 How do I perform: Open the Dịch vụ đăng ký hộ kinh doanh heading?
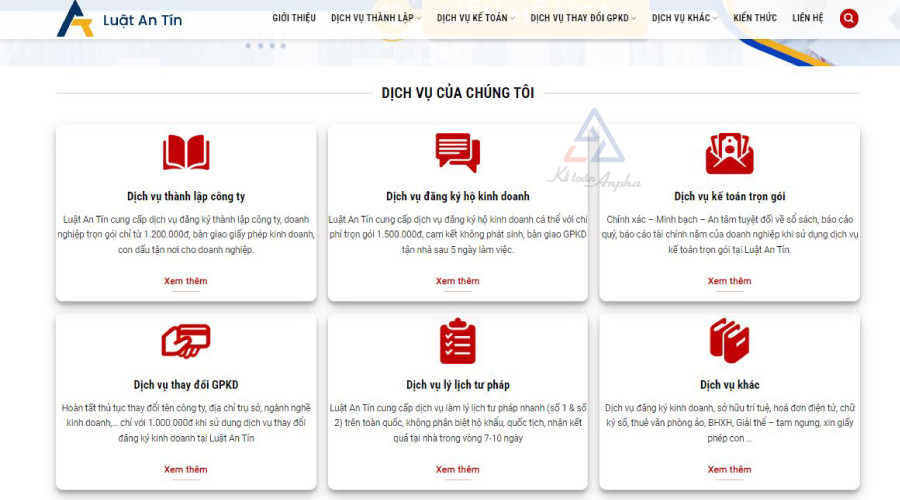point(457,196)
